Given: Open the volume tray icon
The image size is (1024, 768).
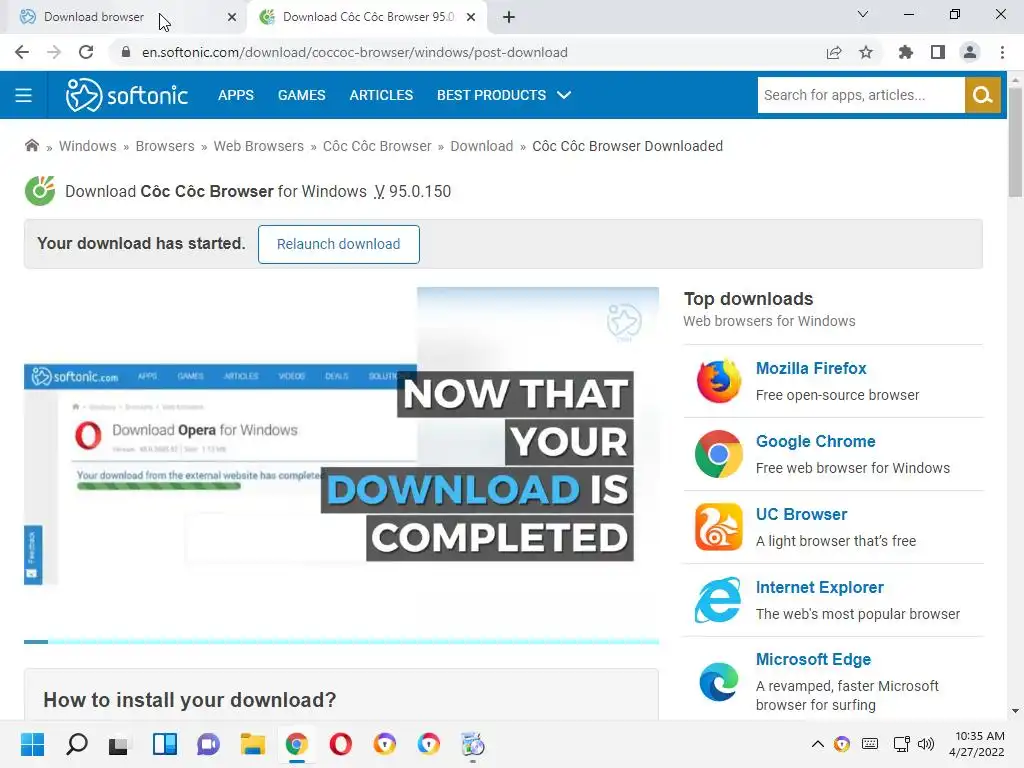Looking at the screenshot, I should click(x=925, y=744).
